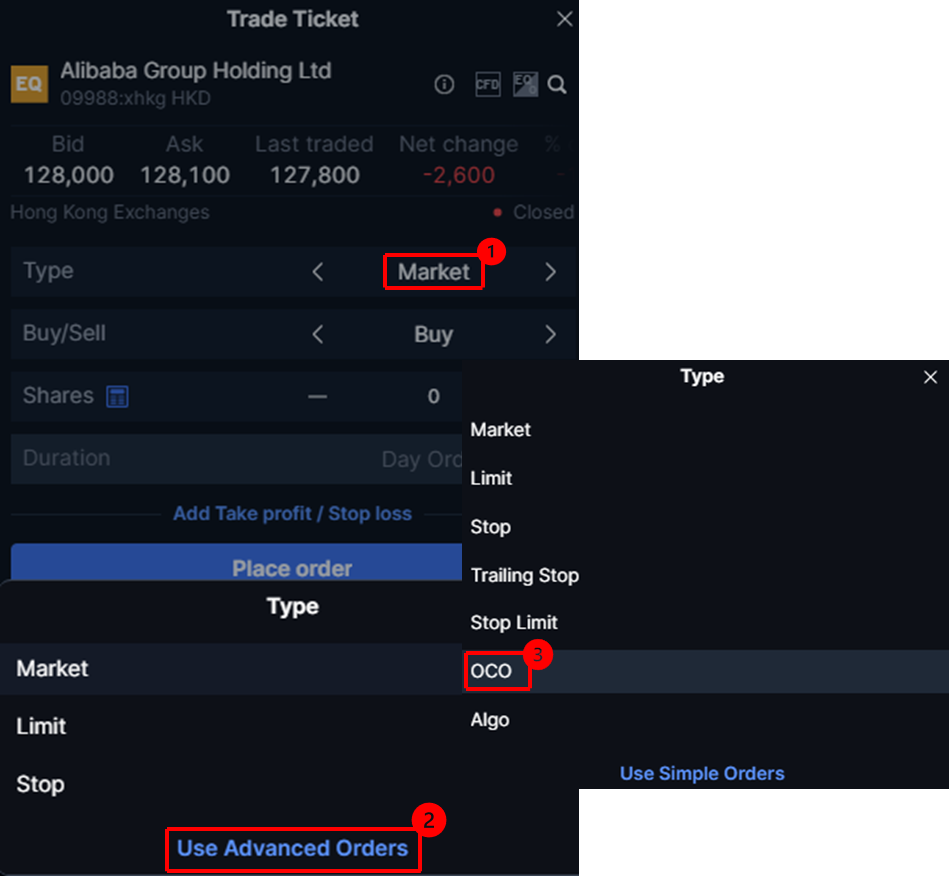Click Use Advanced Orders link
Viewport: 949px width, 876px height.
pos(293,848)
